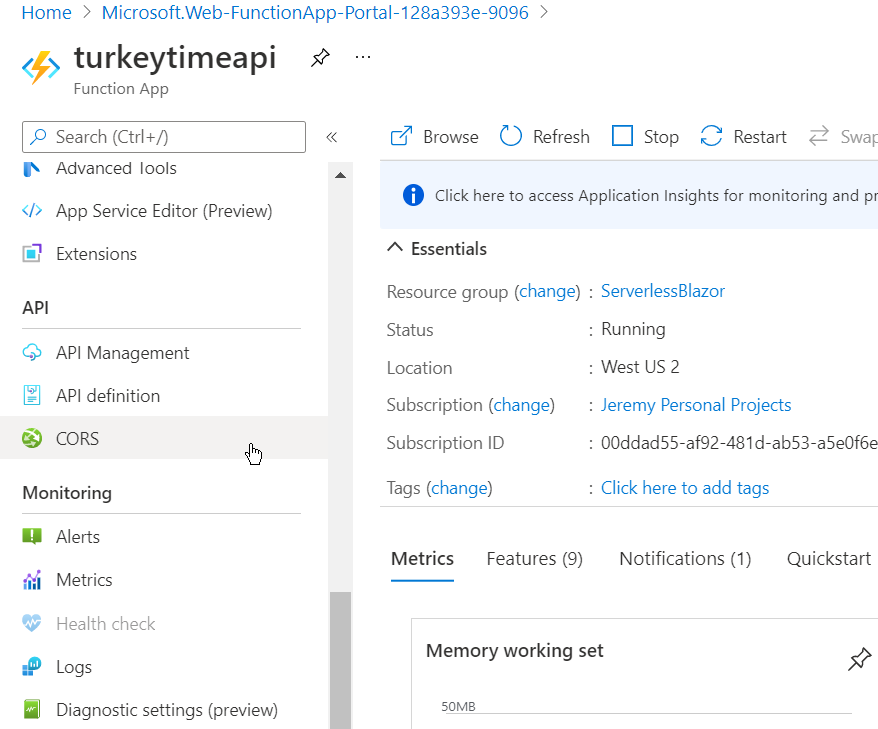878x729 pixels.
Task: Focus the Search (Ctrl+/) field
Action: click(164, 137)
